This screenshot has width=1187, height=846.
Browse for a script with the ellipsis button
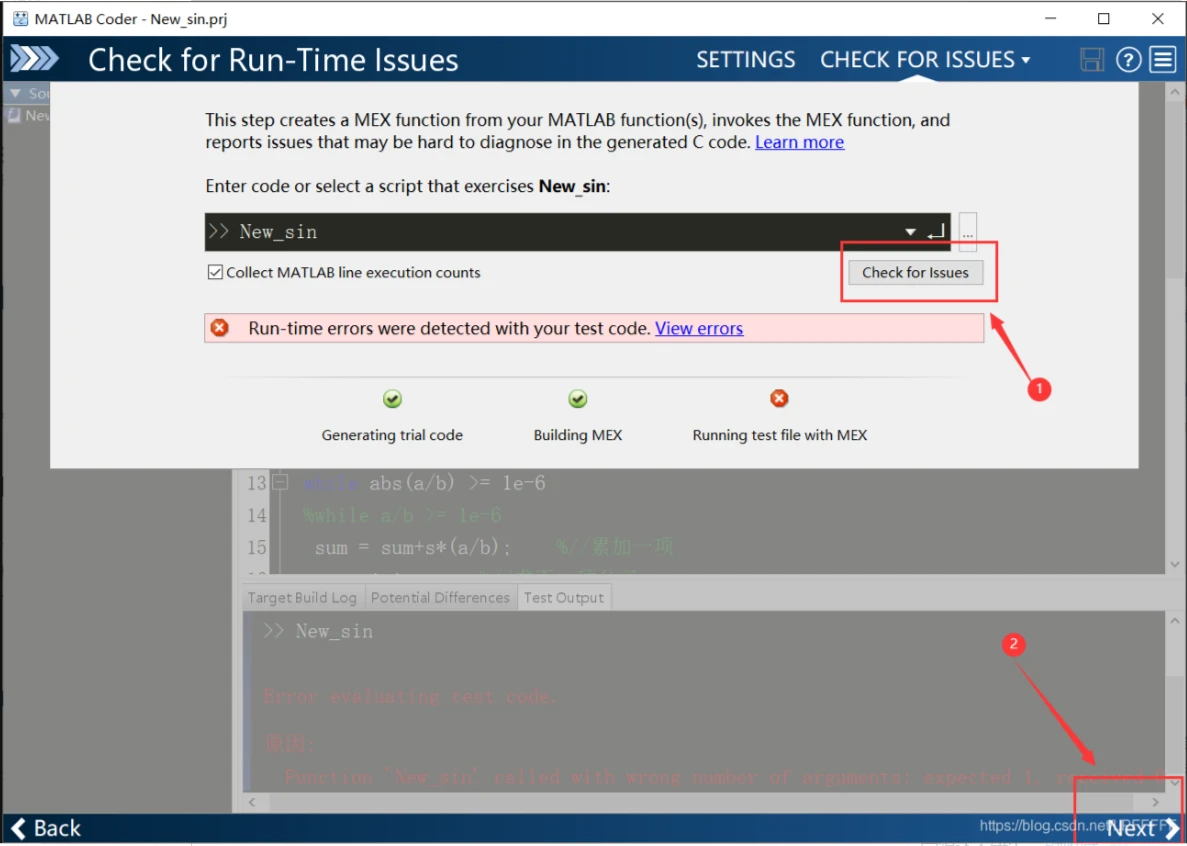967,232
